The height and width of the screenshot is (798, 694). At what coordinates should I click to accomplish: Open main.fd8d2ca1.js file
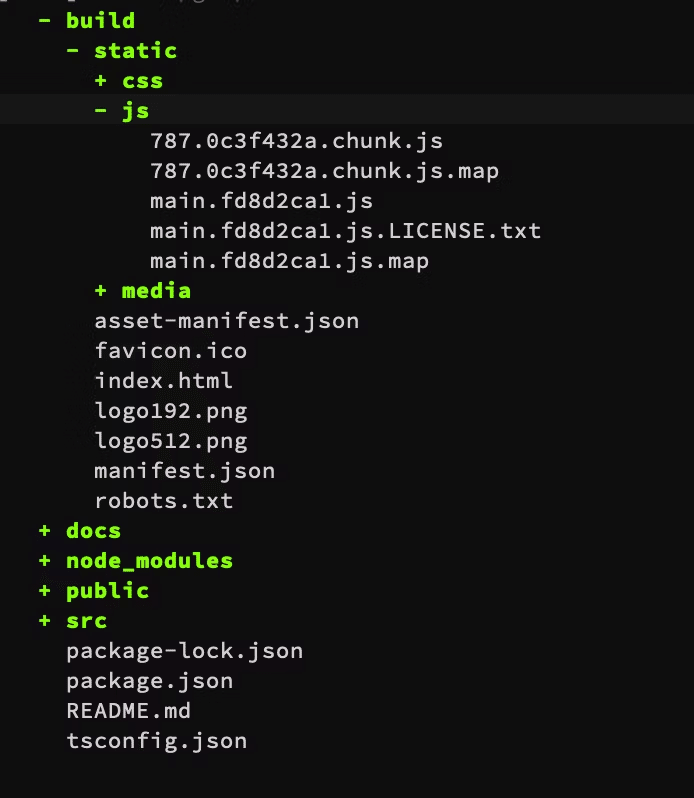(261, 201)
